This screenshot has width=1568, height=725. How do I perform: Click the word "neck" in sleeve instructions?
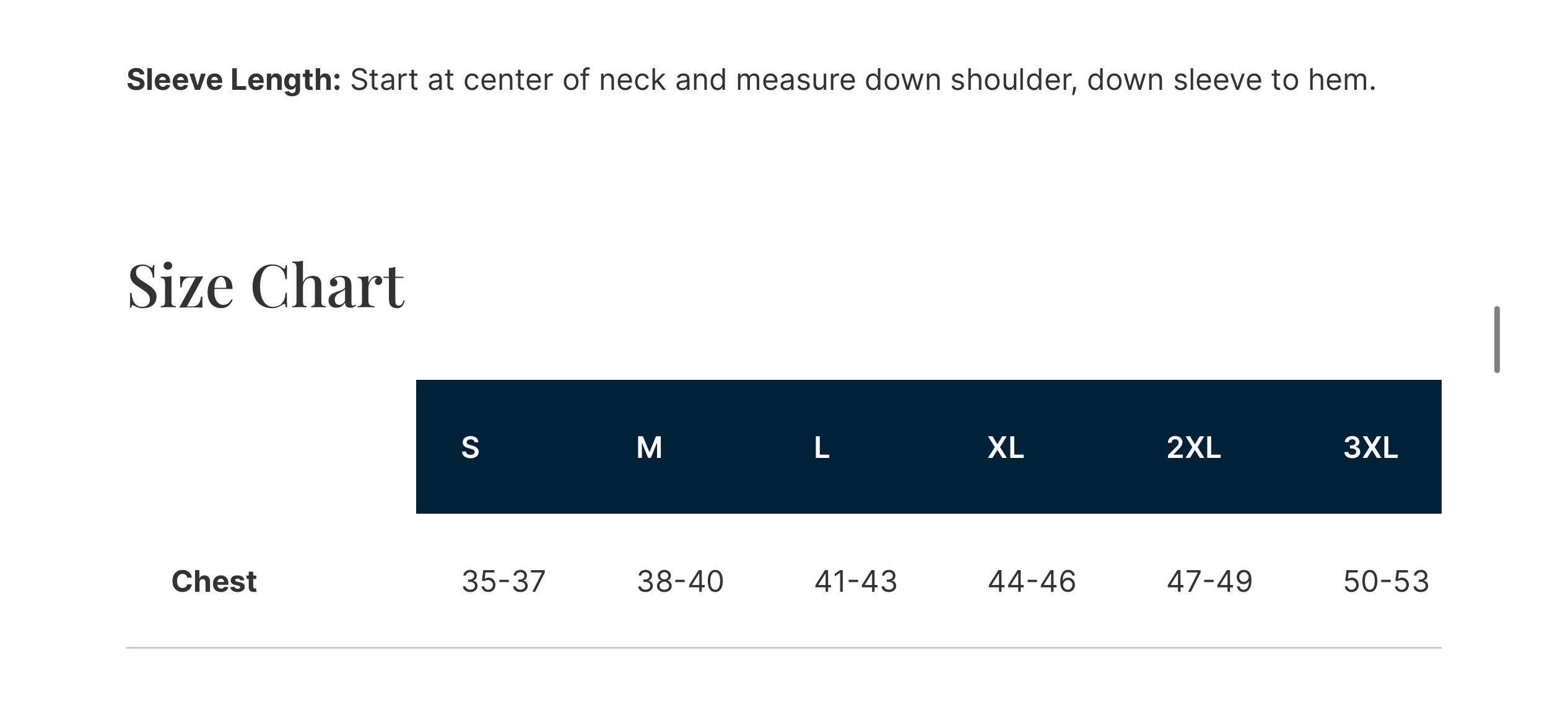point(632,80)
